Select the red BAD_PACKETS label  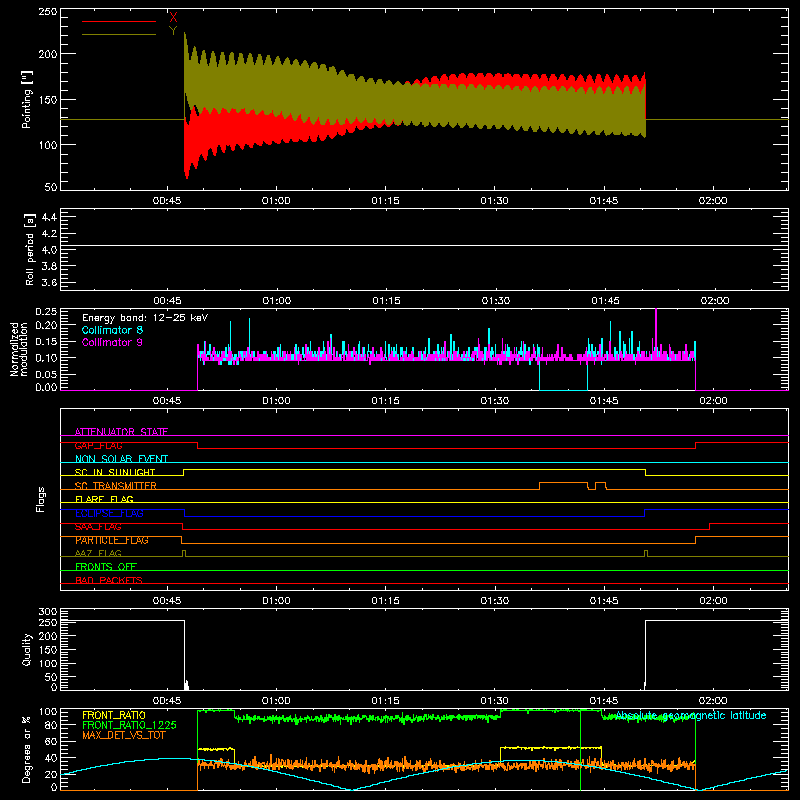tap(109, 580)
